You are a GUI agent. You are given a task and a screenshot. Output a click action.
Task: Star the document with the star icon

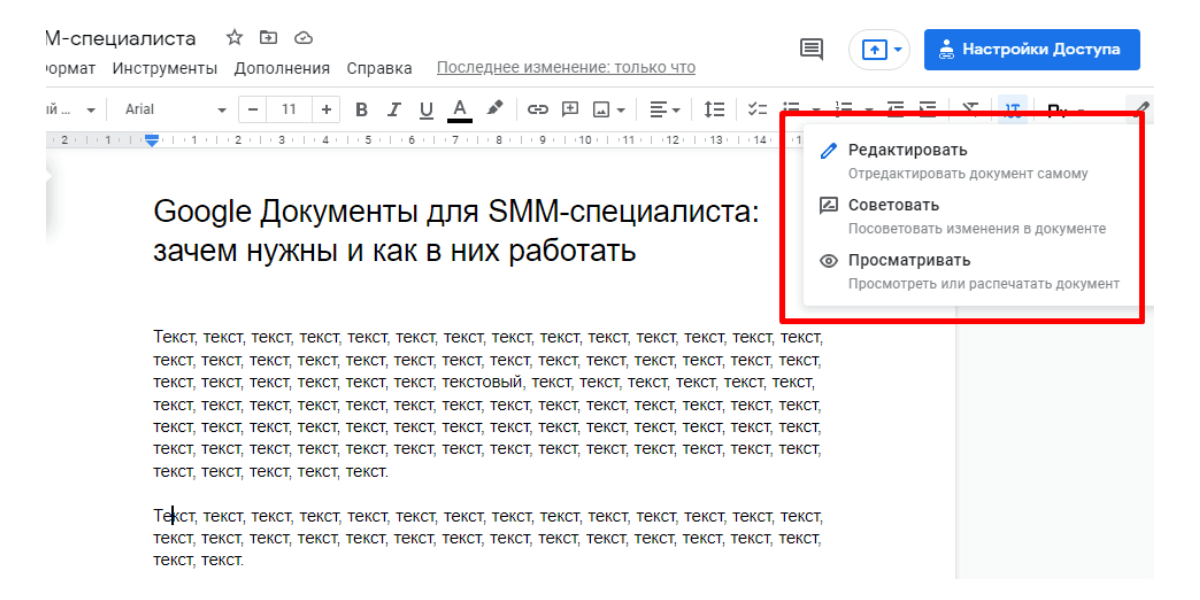[x=235, y=38]
